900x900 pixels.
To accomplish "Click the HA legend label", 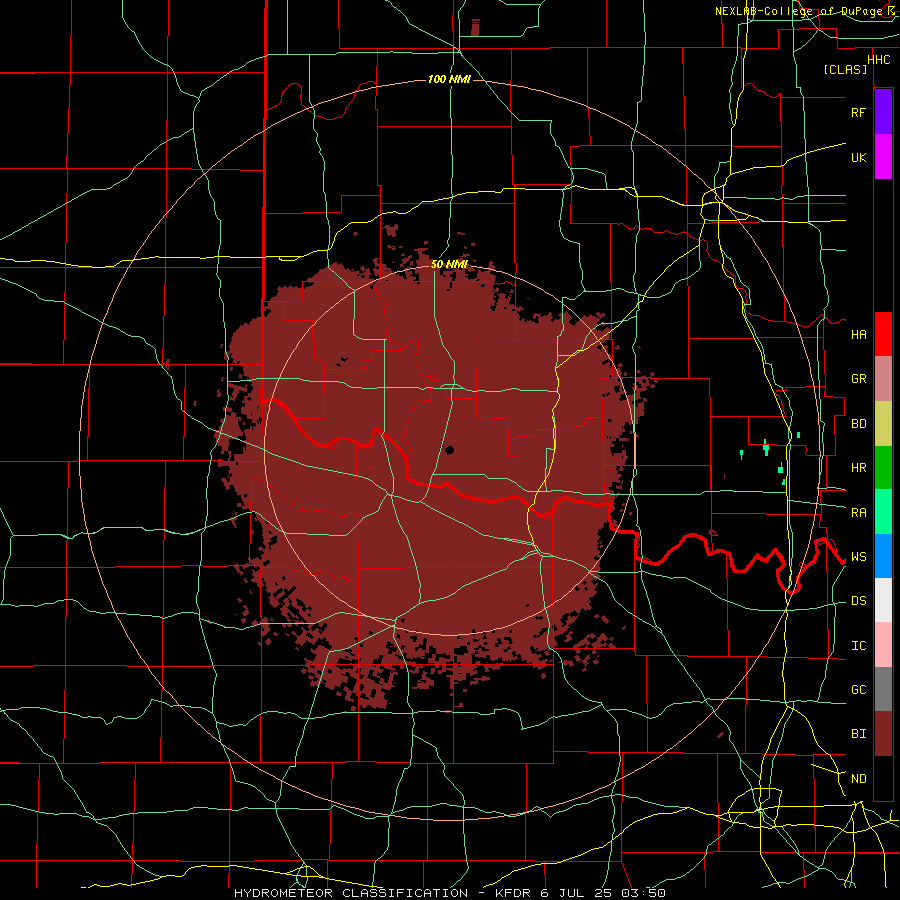I will click(858, 335).
